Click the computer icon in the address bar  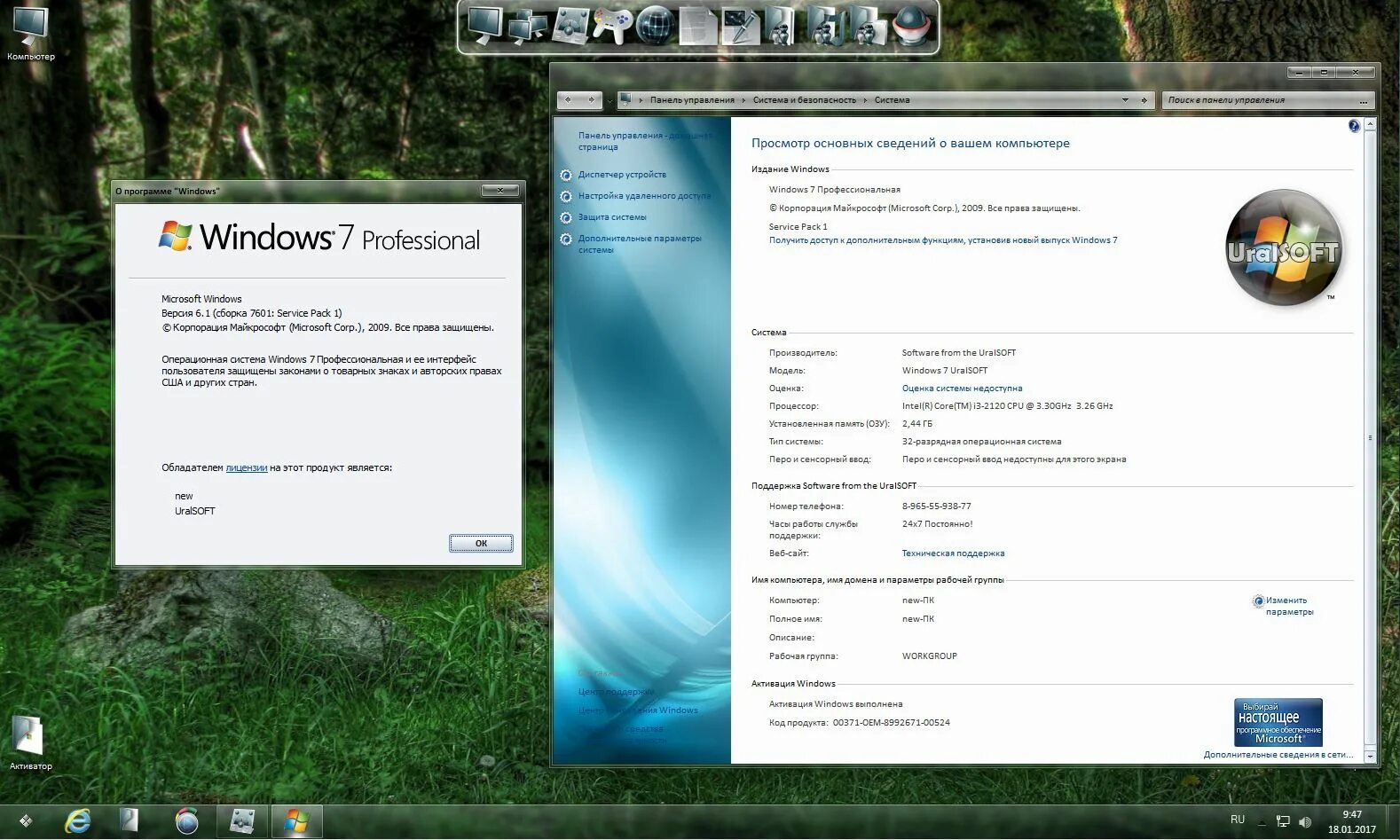point(625,99)
